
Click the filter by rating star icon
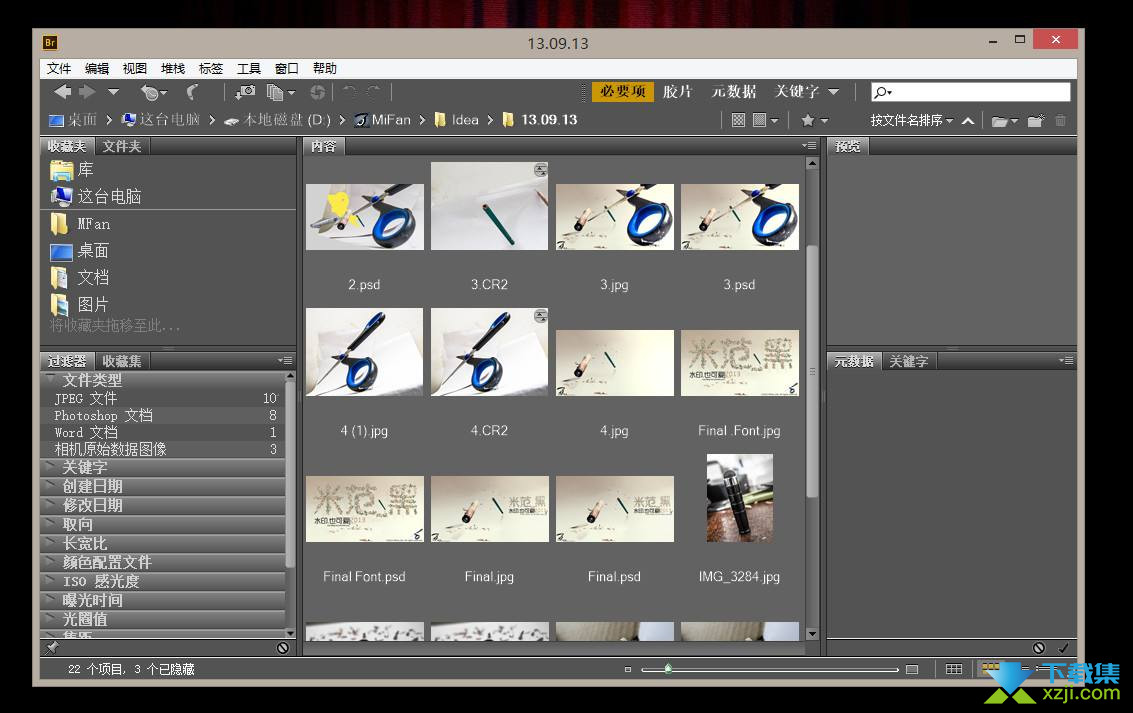coord(808,120)
